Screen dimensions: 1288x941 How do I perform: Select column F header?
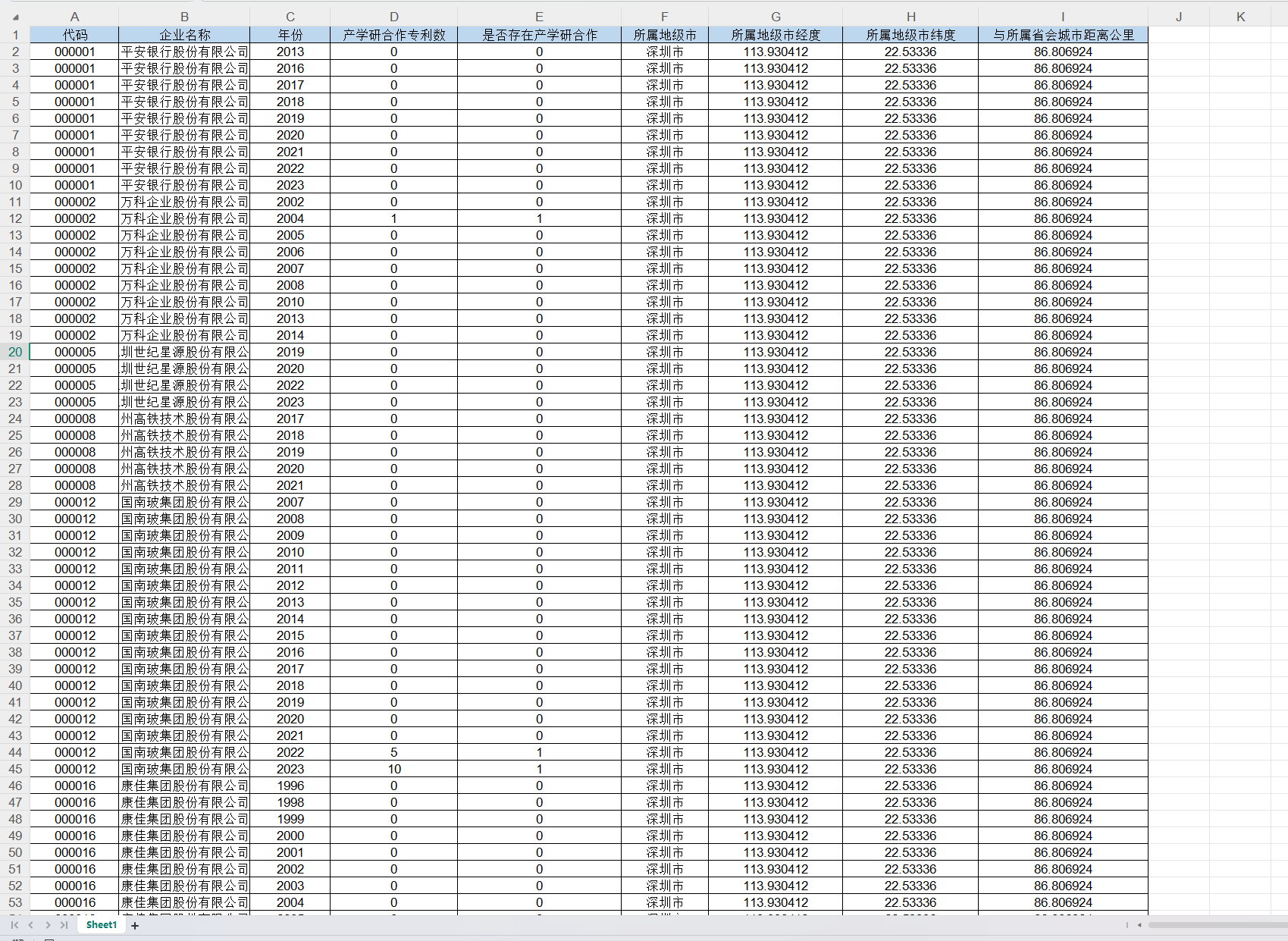point(665,17)
